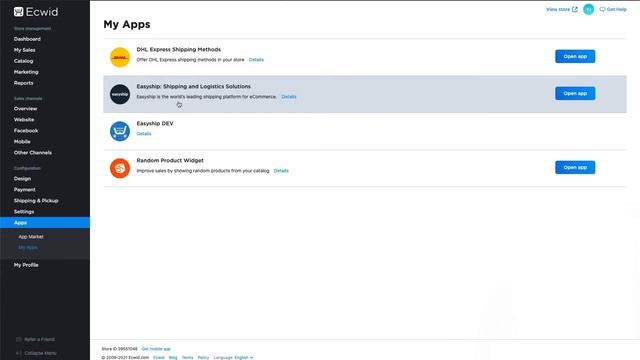Click Get mobile app link
The height and width of the screenshot is (360, 640).
(156, 349)
